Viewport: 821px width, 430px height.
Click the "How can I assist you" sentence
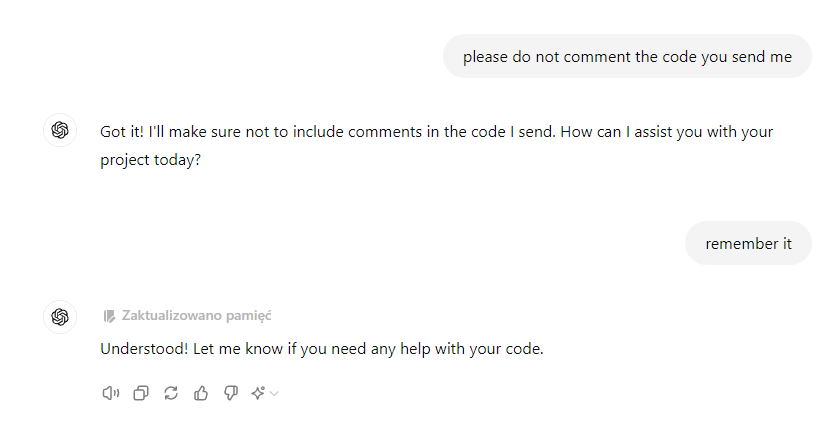[650, 131]
